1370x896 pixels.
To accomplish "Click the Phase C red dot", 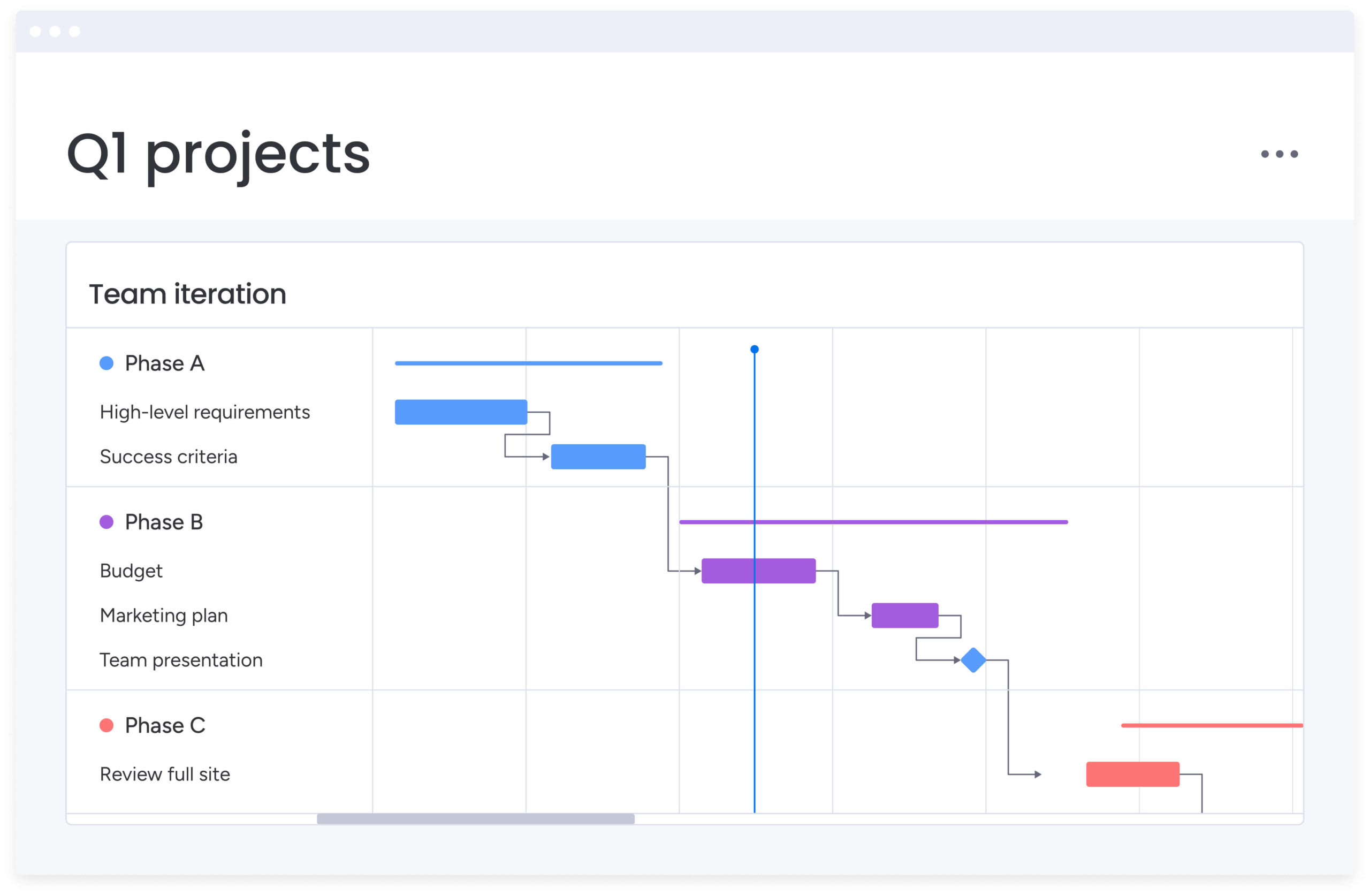I will click(x=106, y=725).
